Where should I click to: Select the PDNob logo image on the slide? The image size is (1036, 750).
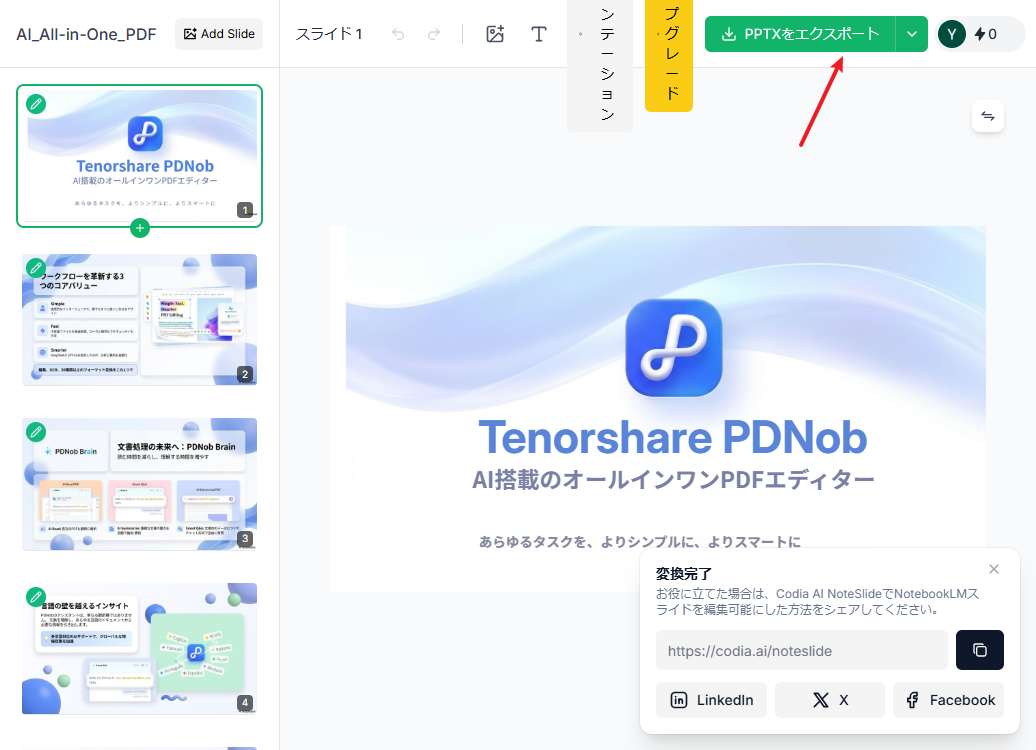(x=674, y=348)
